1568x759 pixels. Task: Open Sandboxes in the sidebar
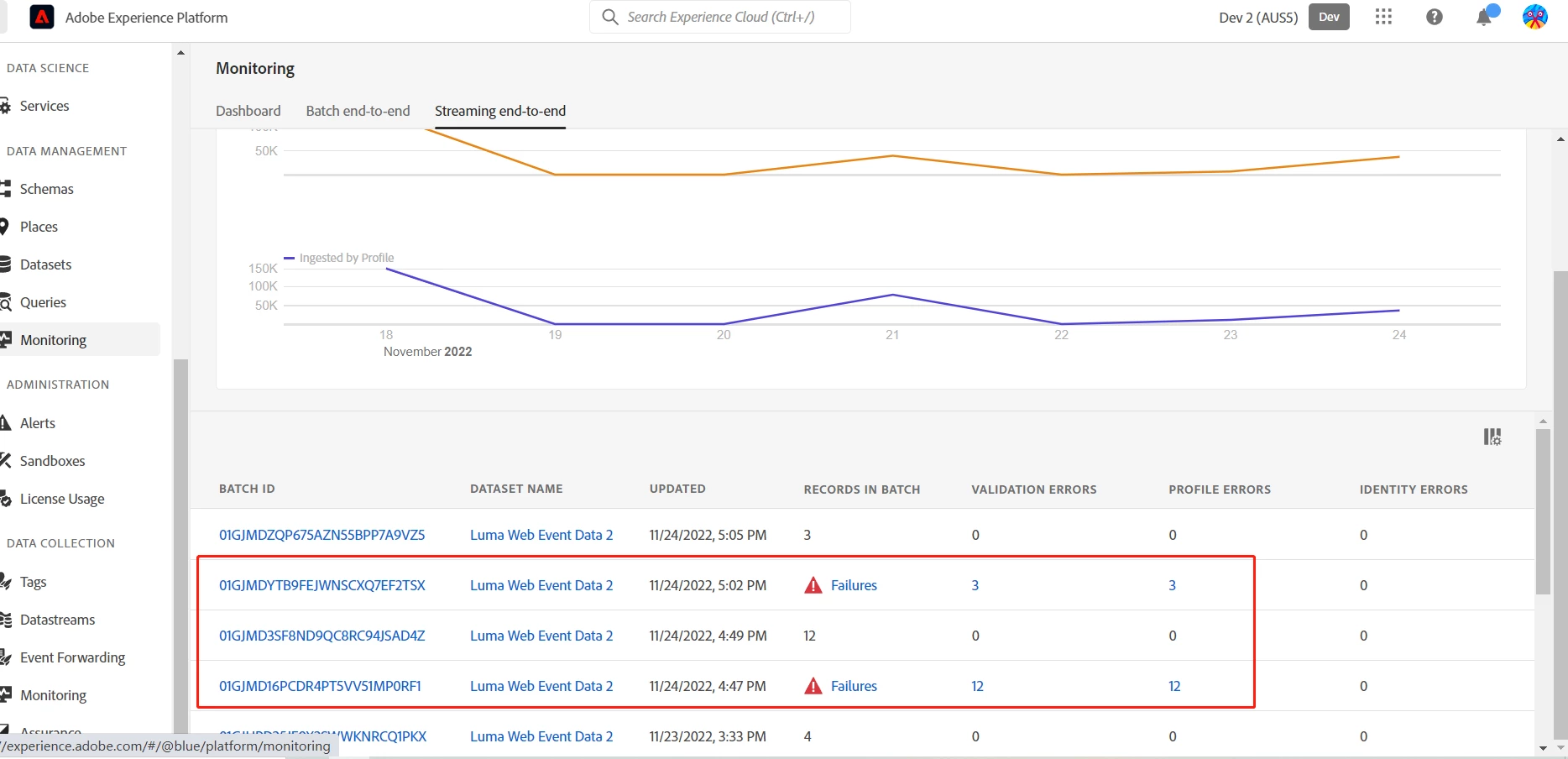pyautogui.click(x=53, y=461)
